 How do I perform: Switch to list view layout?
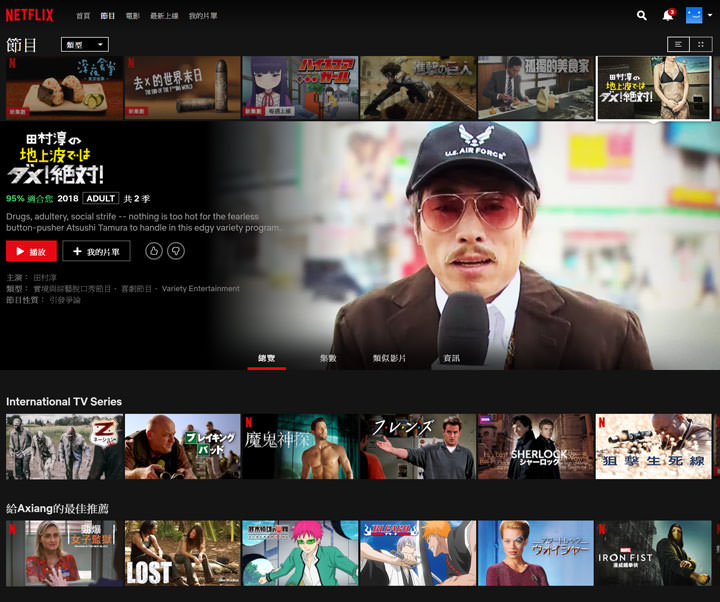(678, 45)
